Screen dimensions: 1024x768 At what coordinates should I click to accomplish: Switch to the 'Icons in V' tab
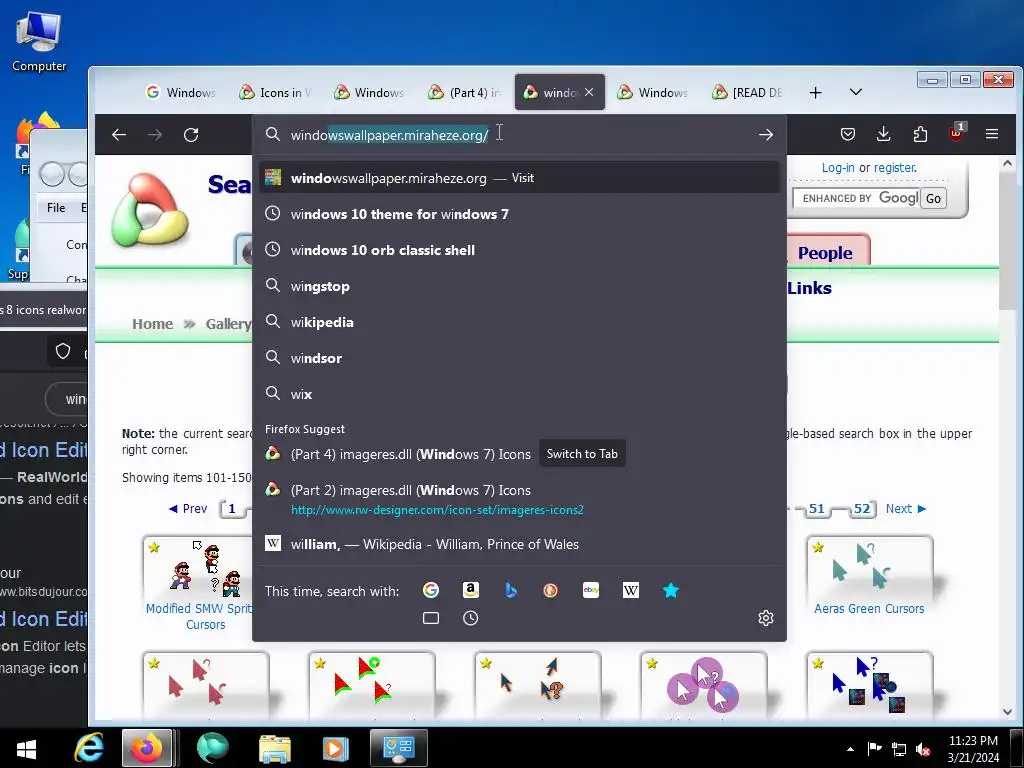(x=275, y=93)
